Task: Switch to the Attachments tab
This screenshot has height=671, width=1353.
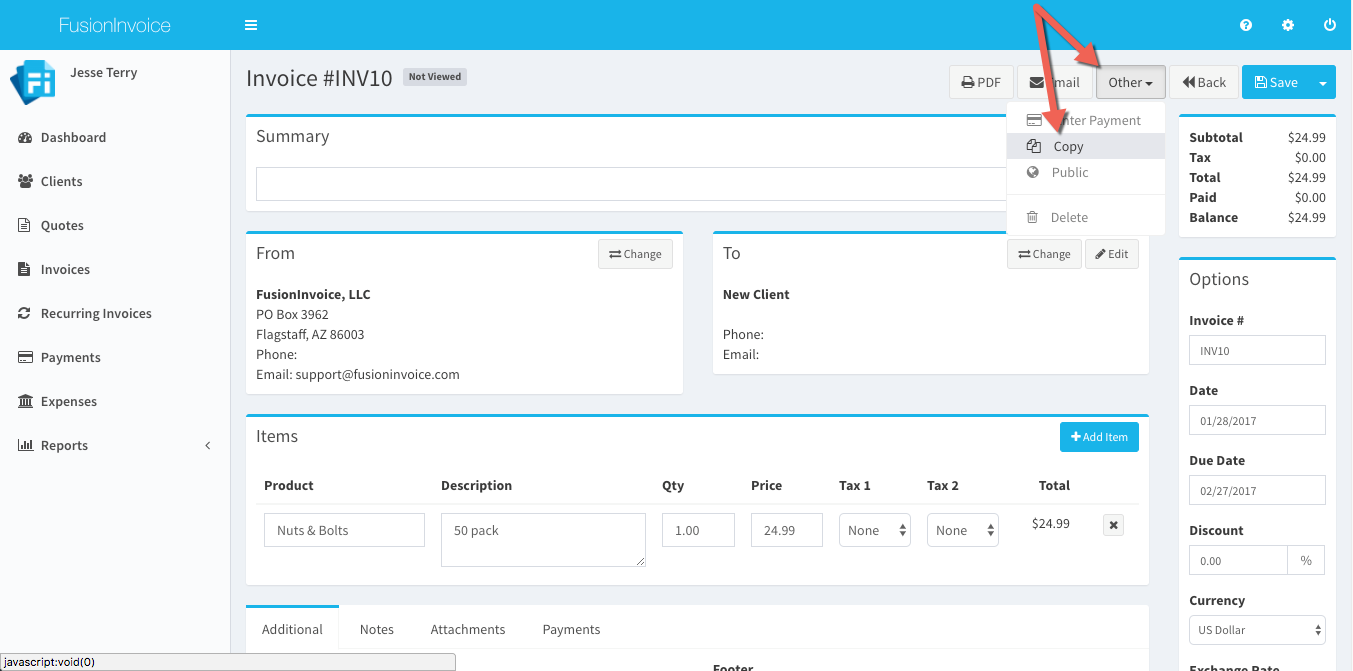Action: (x=468, y=629)
